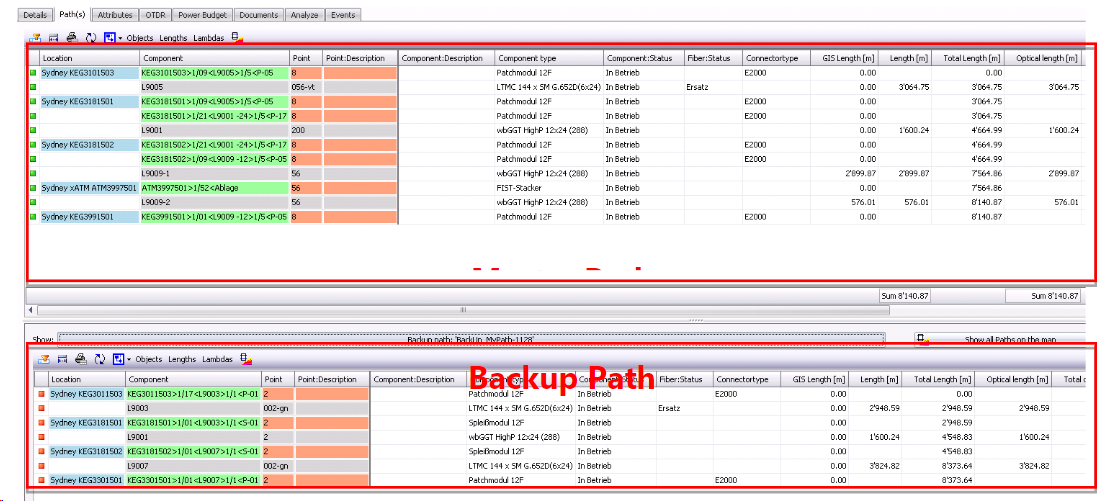Click Show all Paths on the map
Image resolution: width=1105 pixels, height=501 pixels.
[1003, 340]
